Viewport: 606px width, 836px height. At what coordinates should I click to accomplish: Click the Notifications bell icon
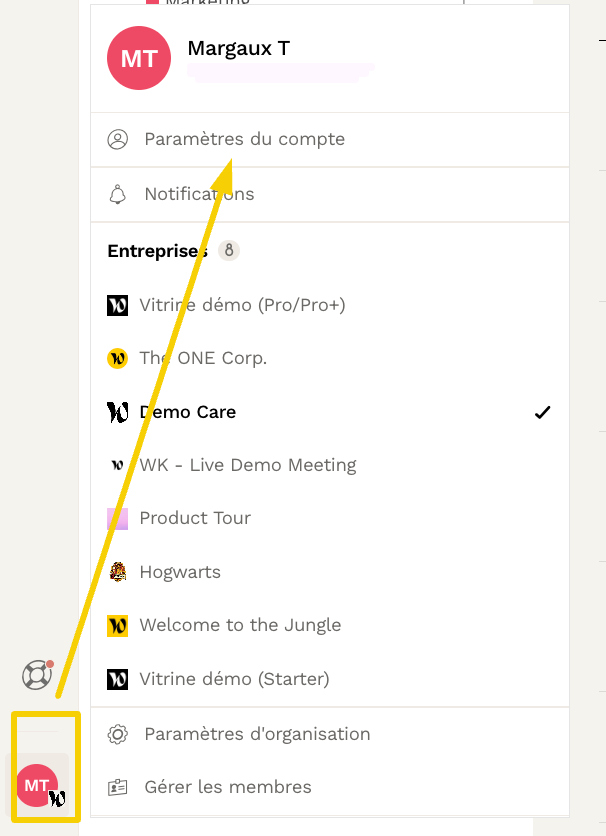[118, 194]
